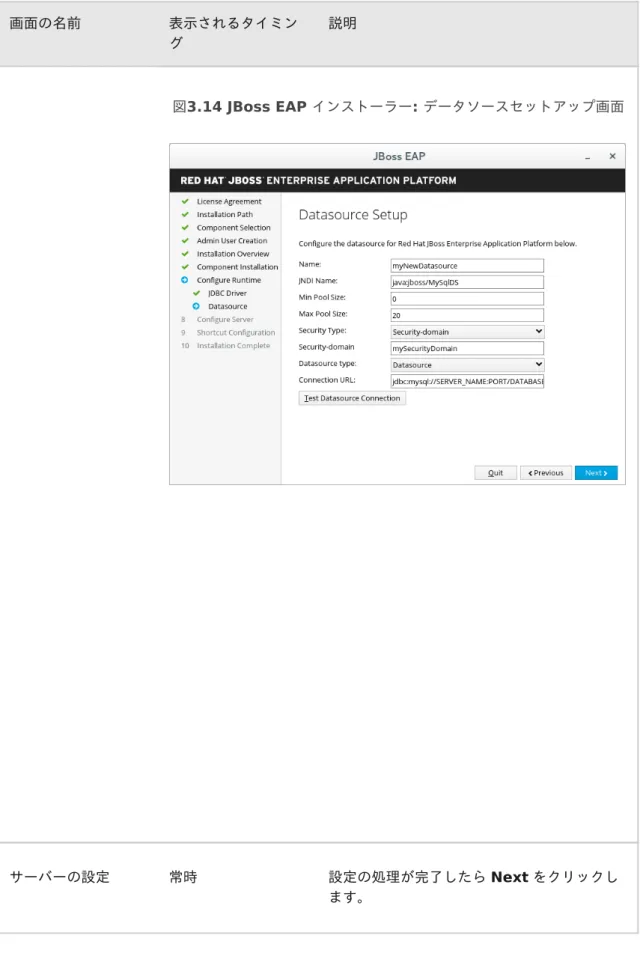The width and height of the screenshot is (640, 971).
Task: Click blue progress icon beside Datasource
Action: click(x=196, y=307)
